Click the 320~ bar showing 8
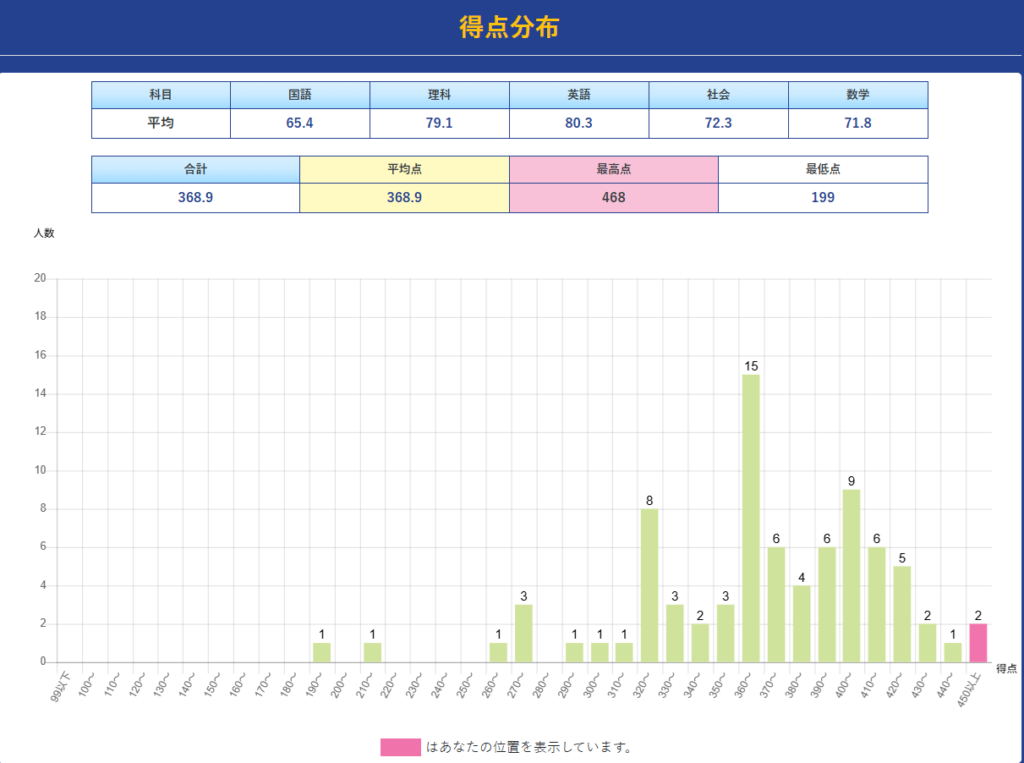The image size is (1024, 763). 649,585
